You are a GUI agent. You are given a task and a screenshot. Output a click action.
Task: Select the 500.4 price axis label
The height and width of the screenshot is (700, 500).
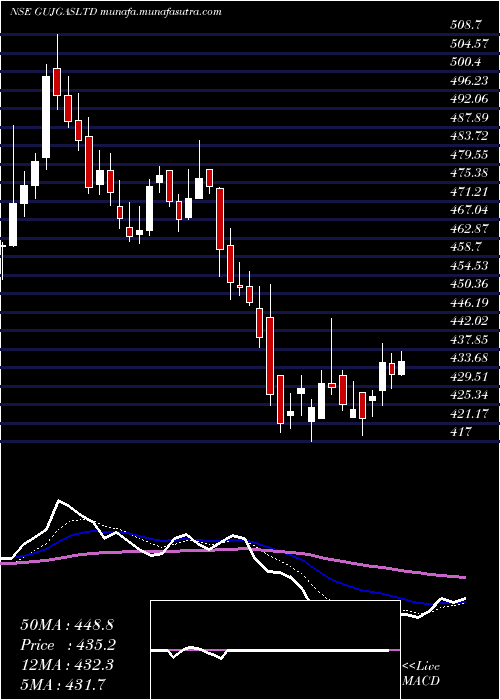click(x=466, y=62)
